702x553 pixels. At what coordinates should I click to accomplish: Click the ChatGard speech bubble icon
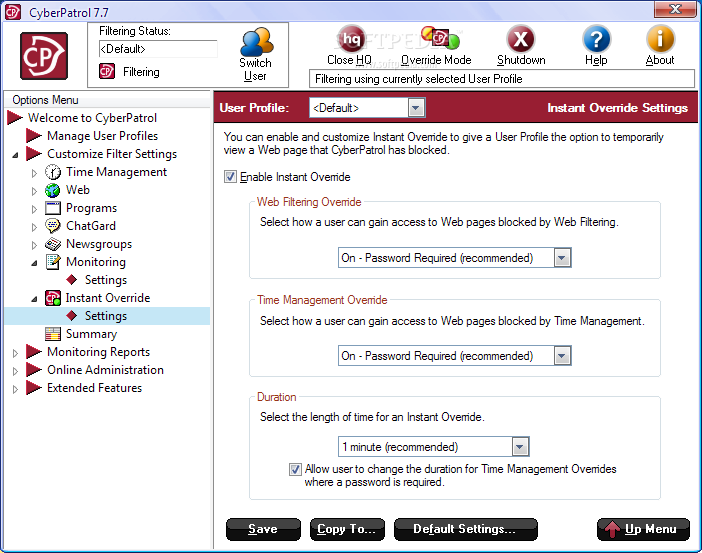coord(53,226)
